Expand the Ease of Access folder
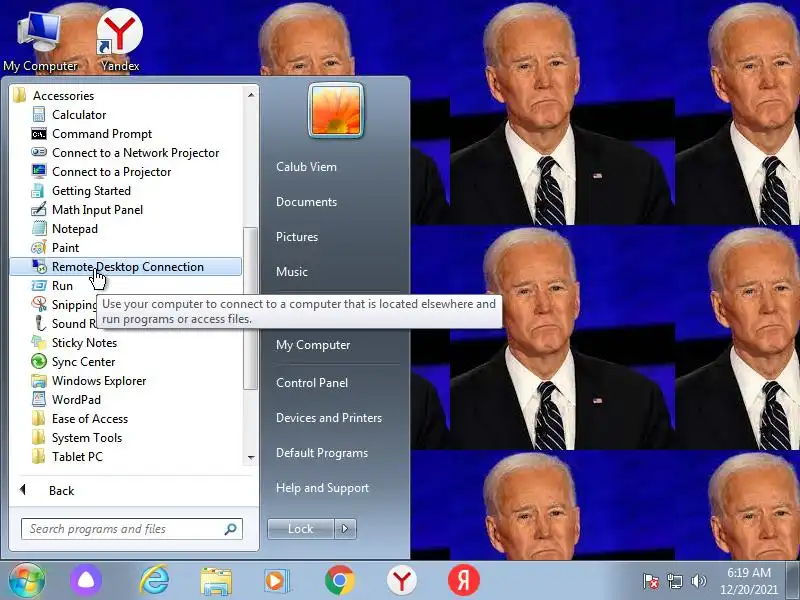 click(x=80, y=419)
